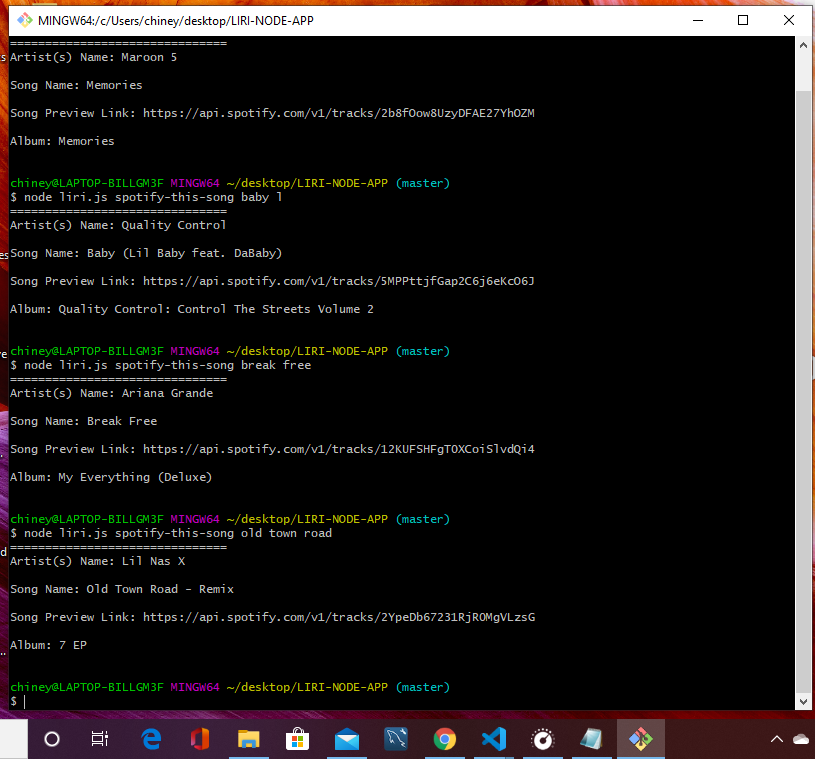Click the Git Bash icon in the title bar

tap(24, 20)
